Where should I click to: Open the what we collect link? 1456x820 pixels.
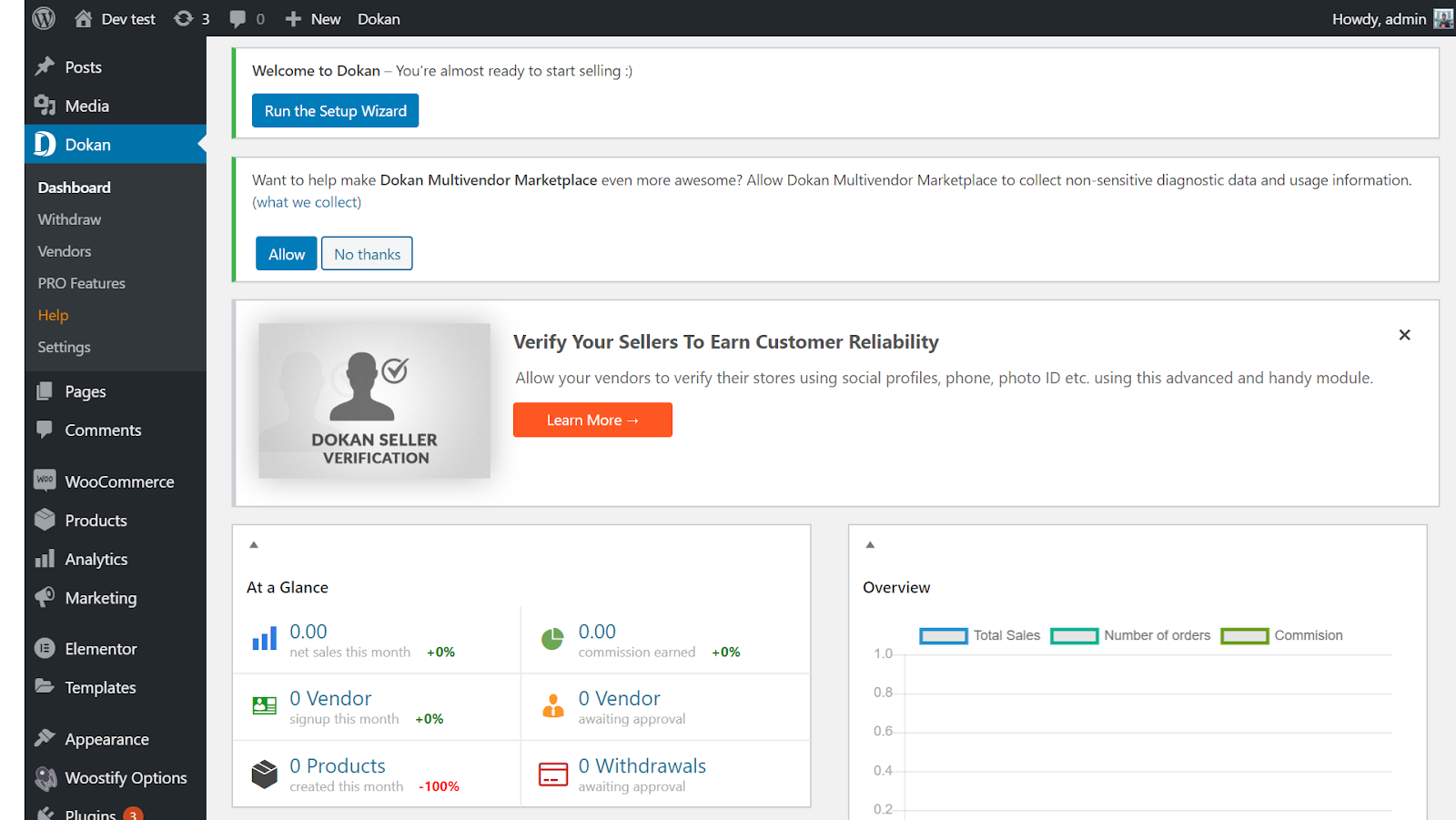pyautogui.click(x=307, y=202)
